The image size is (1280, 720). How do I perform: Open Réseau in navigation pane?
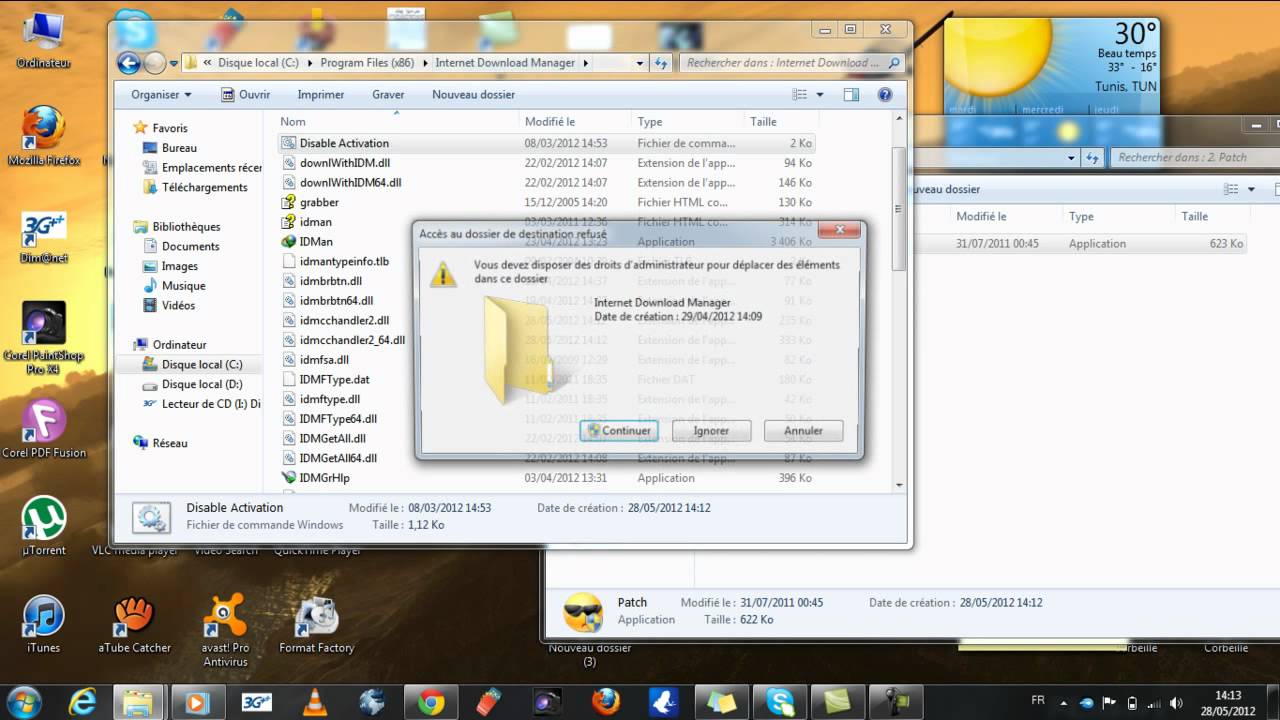pyautogui.click(x=169, y=443)
